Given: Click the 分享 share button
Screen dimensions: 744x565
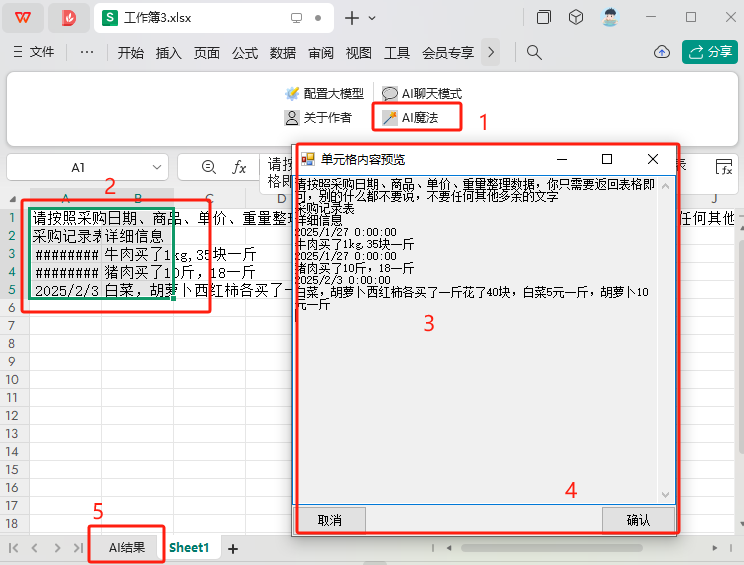Looking at the screenshot, I should (x=710, y=52).
